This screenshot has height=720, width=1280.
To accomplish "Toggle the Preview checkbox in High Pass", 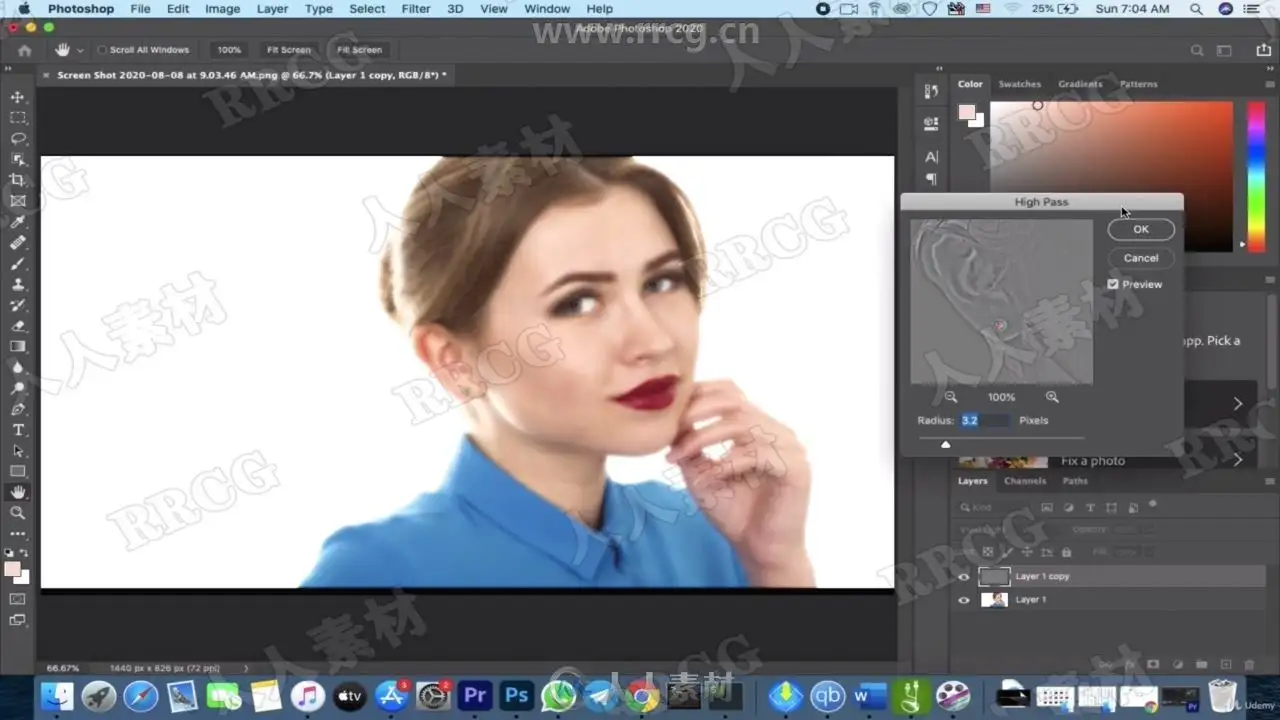I will (x=1113, y=284).
